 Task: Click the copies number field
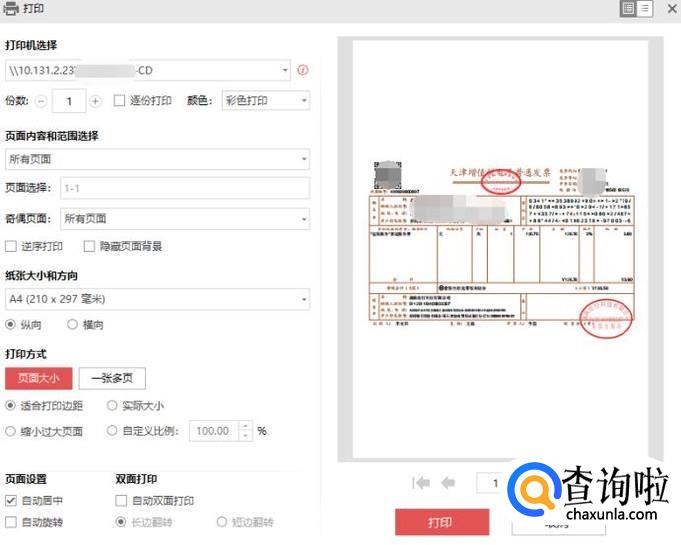[69, 101]
